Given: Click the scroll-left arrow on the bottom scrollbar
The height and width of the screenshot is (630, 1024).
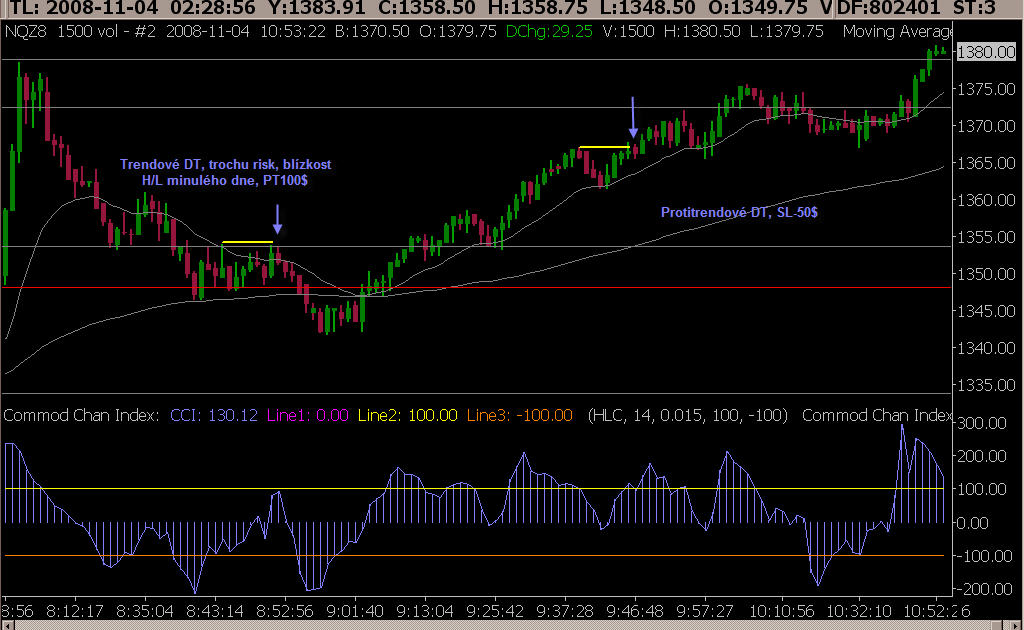Looking at the screenshot, I should click(7, 625).
